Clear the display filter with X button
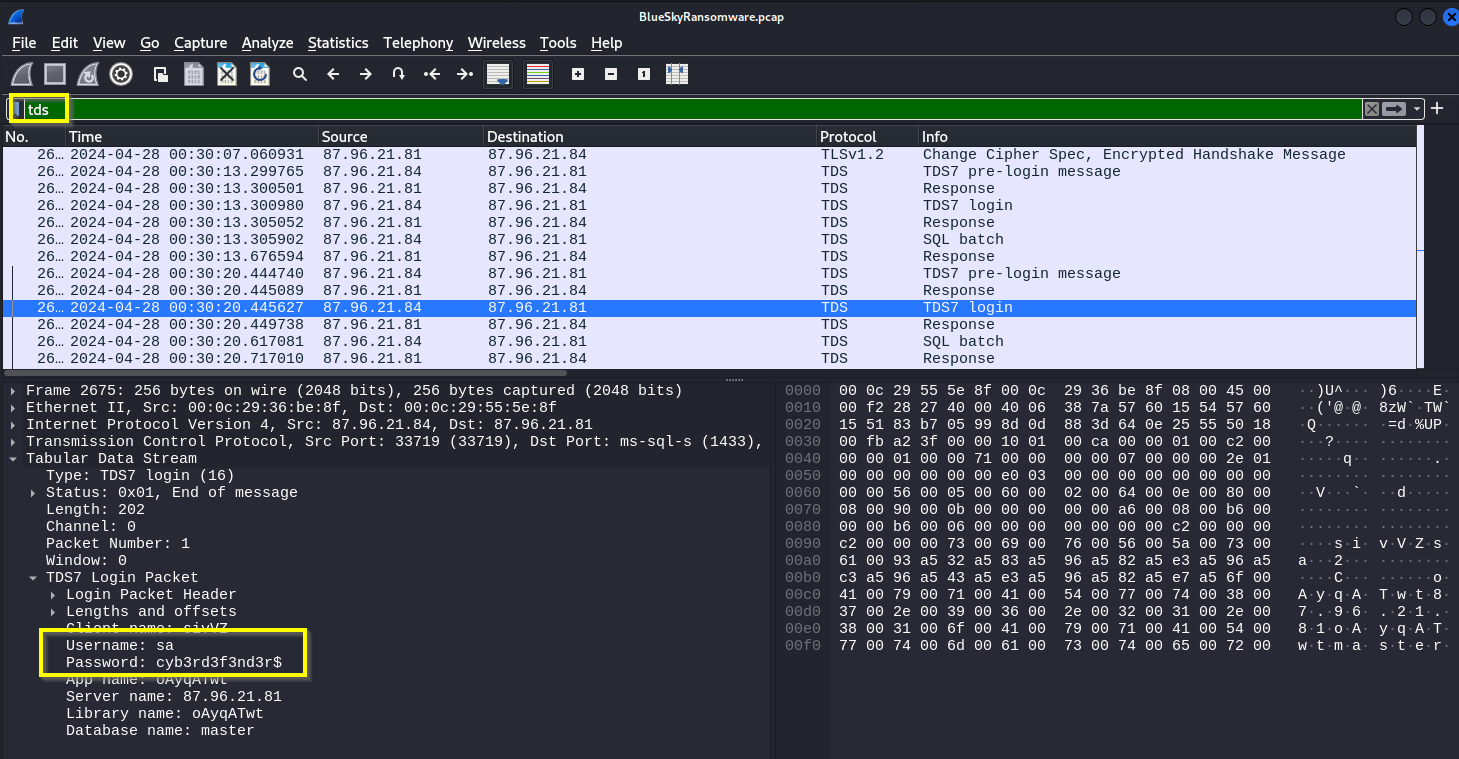This screenshot has width=1459, height=759. click(1372, 109)
